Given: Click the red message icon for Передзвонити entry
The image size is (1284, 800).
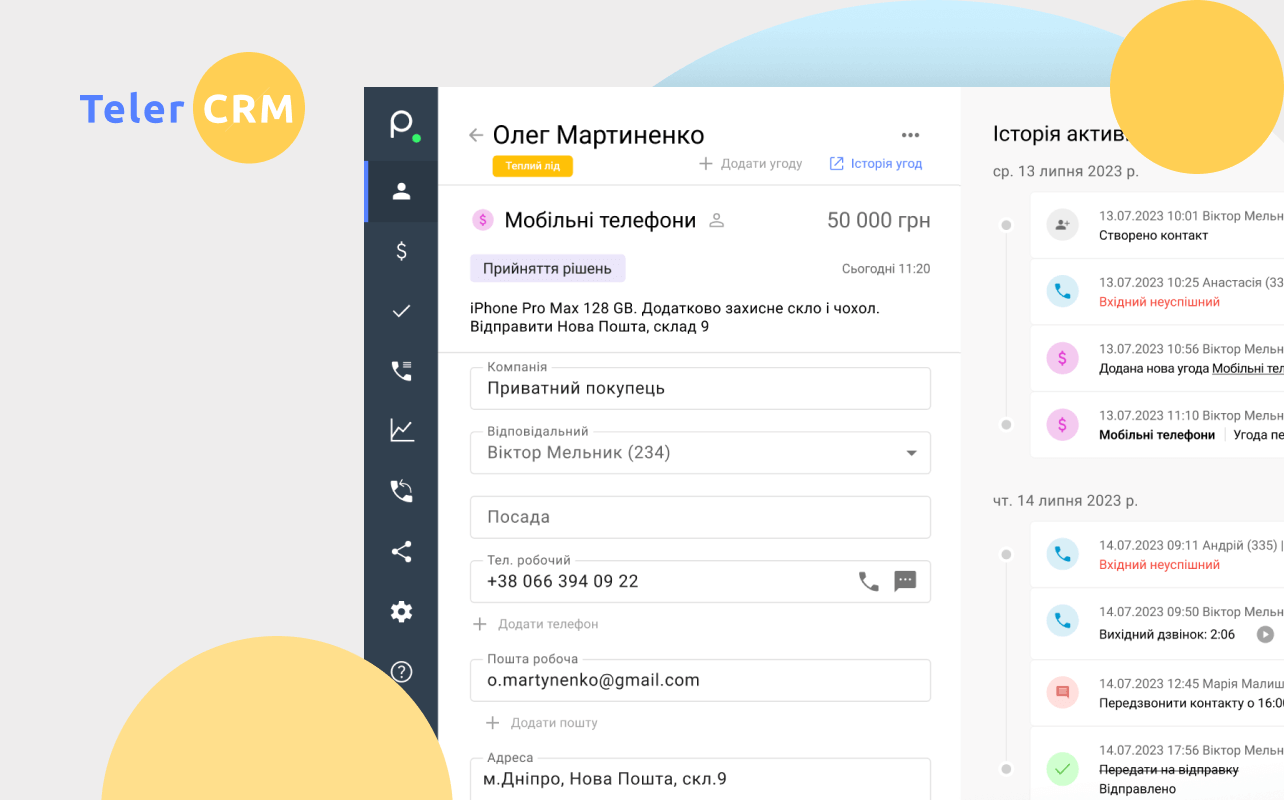Looking at the screenshot, I should tap(1062, 692).
